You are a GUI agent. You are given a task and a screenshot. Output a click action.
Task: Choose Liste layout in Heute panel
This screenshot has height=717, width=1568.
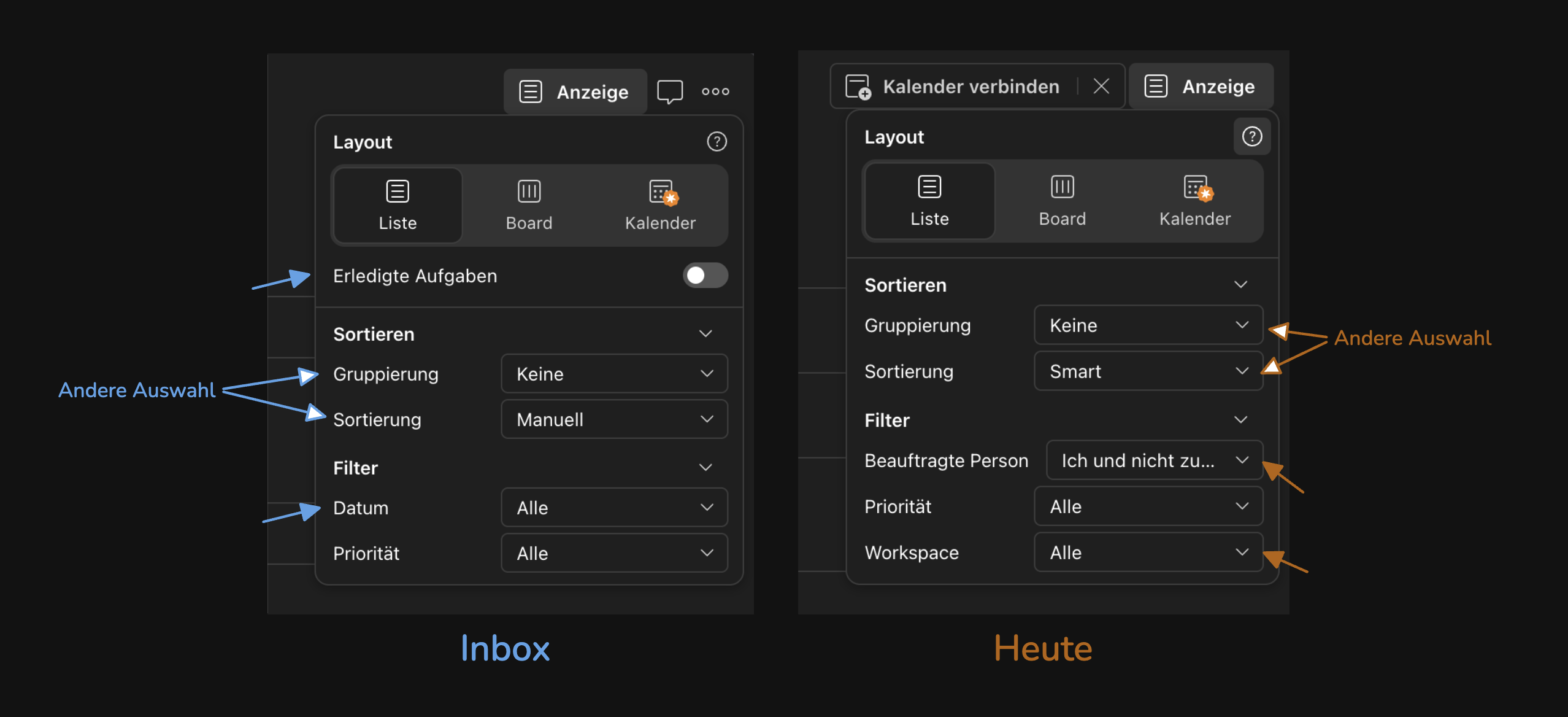pos(929,201)
